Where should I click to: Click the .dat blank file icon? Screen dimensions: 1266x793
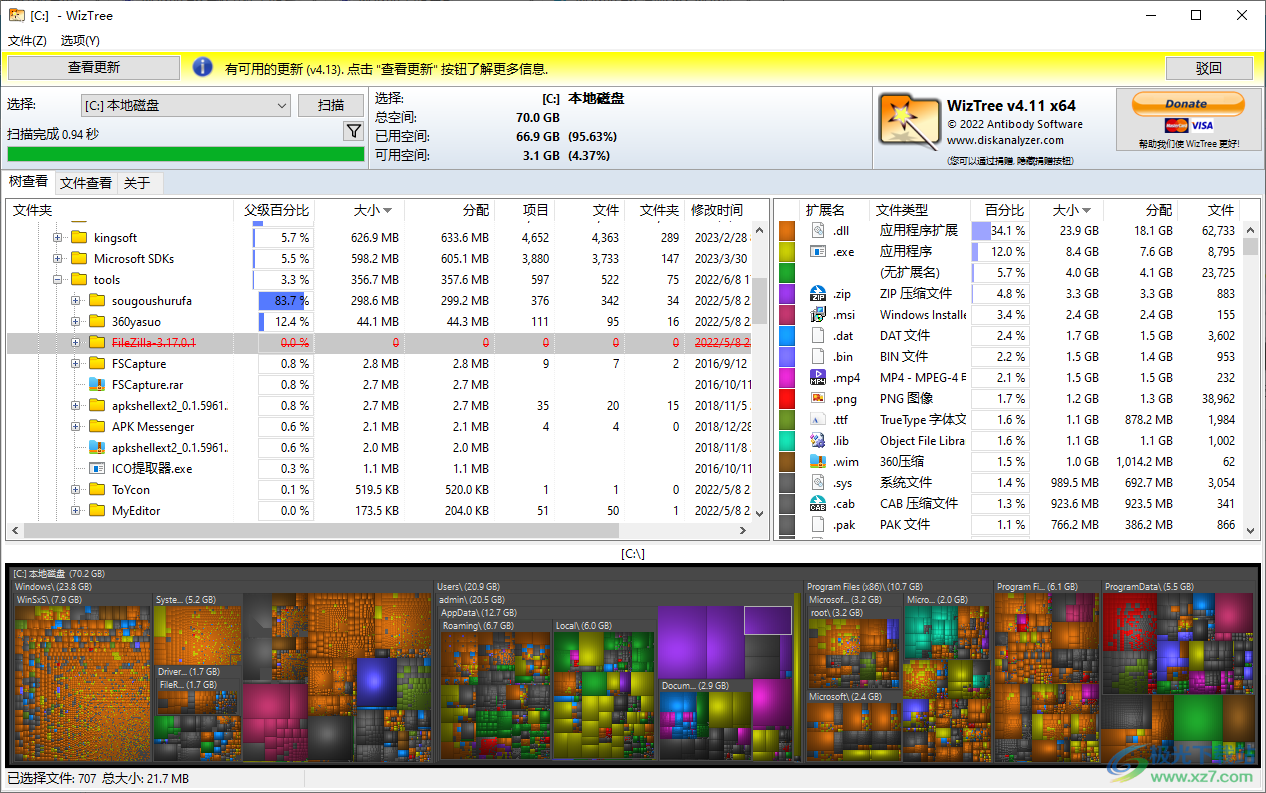817,335
